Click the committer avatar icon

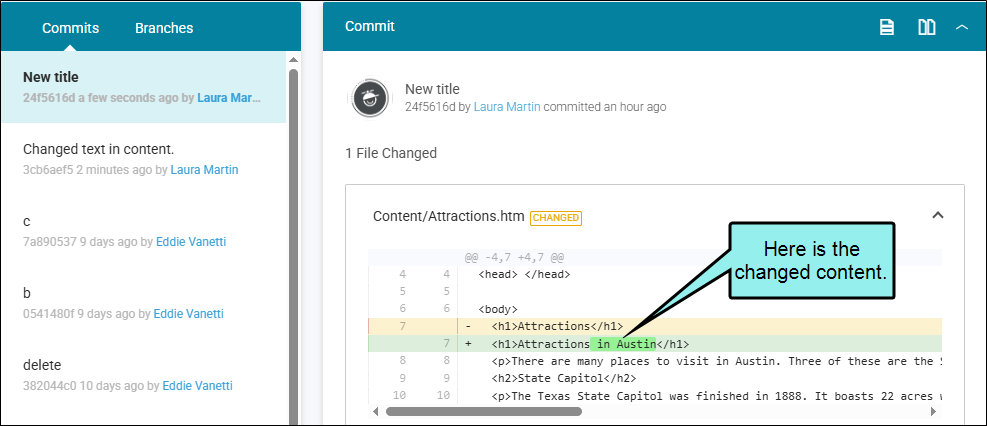point(369,97)
